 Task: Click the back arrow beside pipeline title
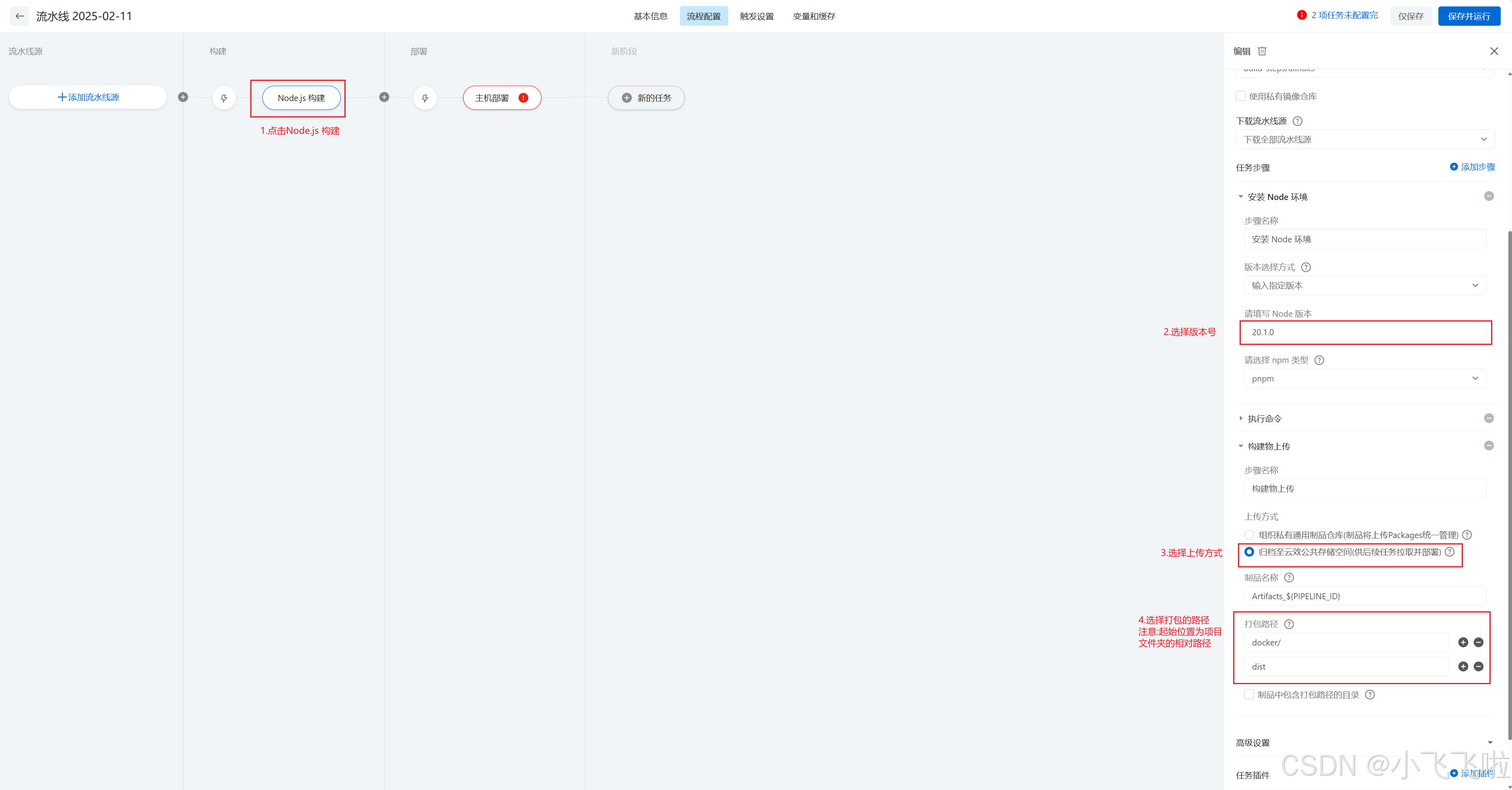[19, 16]
